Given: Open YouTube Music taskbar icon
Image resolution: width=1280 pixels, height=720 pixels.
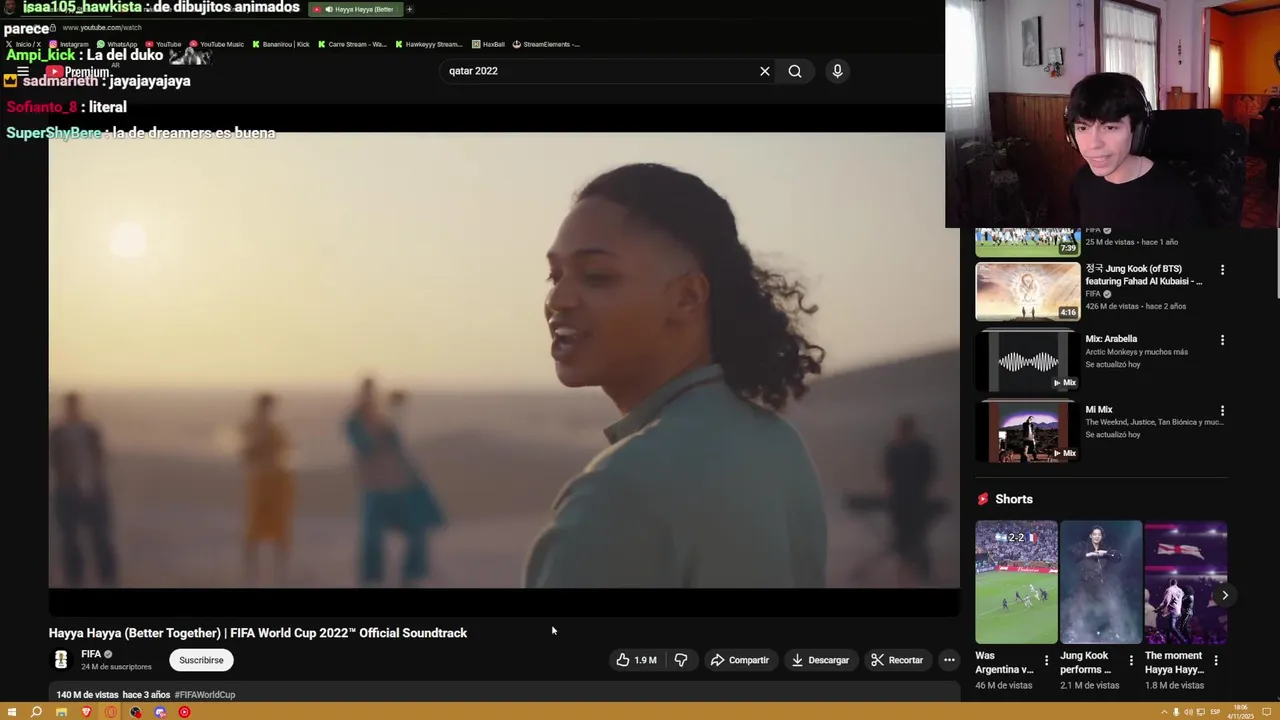Looking at the screenshot, I should [x=184, y=712].
